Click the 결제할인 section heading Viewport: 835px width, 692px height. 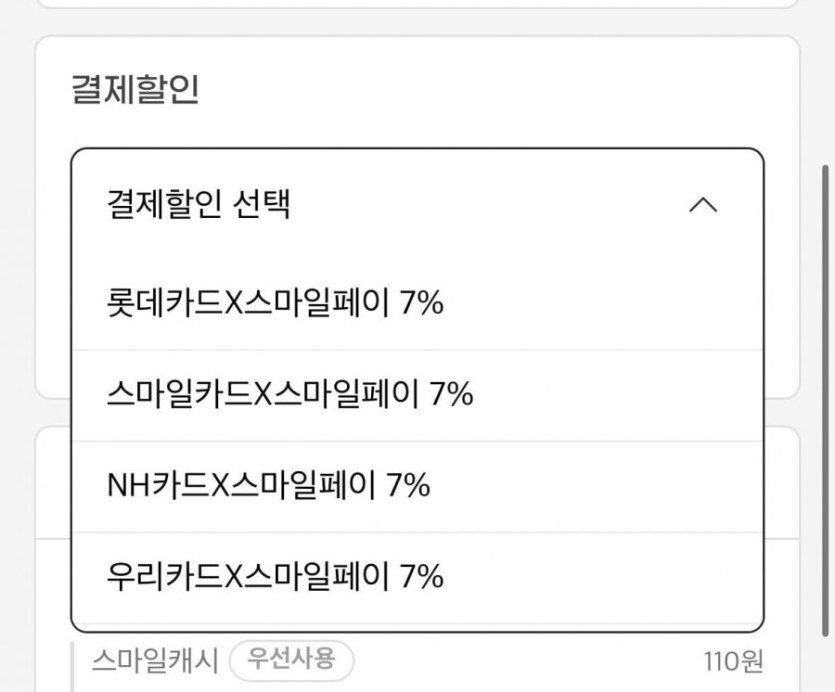pos(135,90)
